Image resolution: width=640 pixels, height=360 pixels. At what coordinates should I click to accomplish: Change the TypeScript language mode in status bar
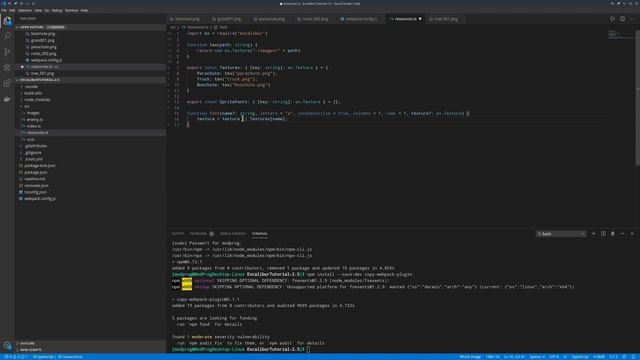click(580, 357)
